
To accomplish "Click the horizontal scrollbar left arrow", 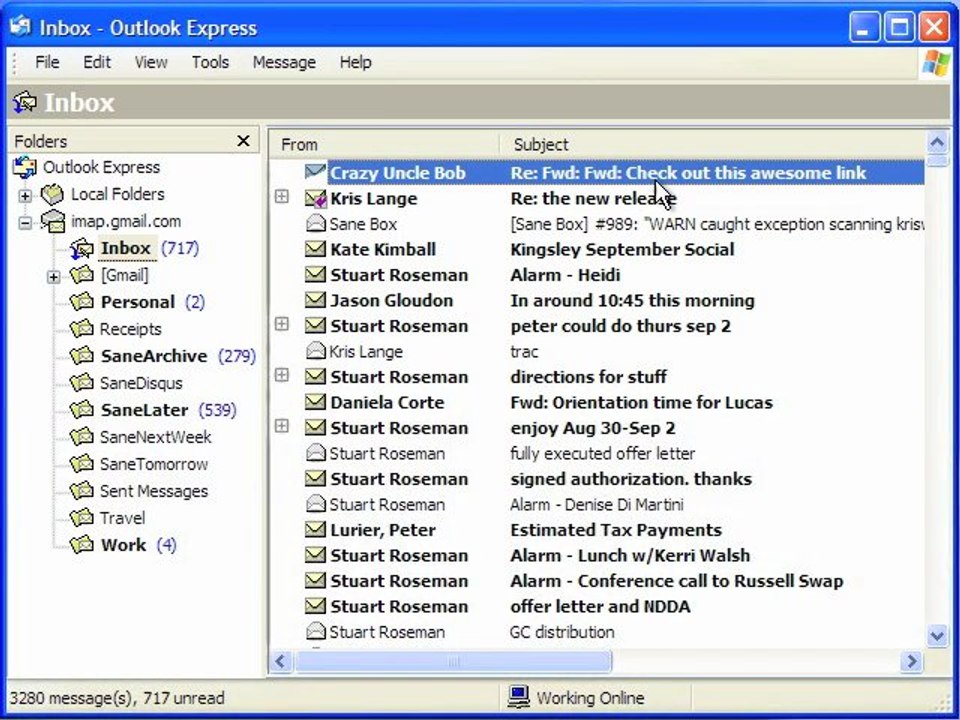I will (281, 661).
